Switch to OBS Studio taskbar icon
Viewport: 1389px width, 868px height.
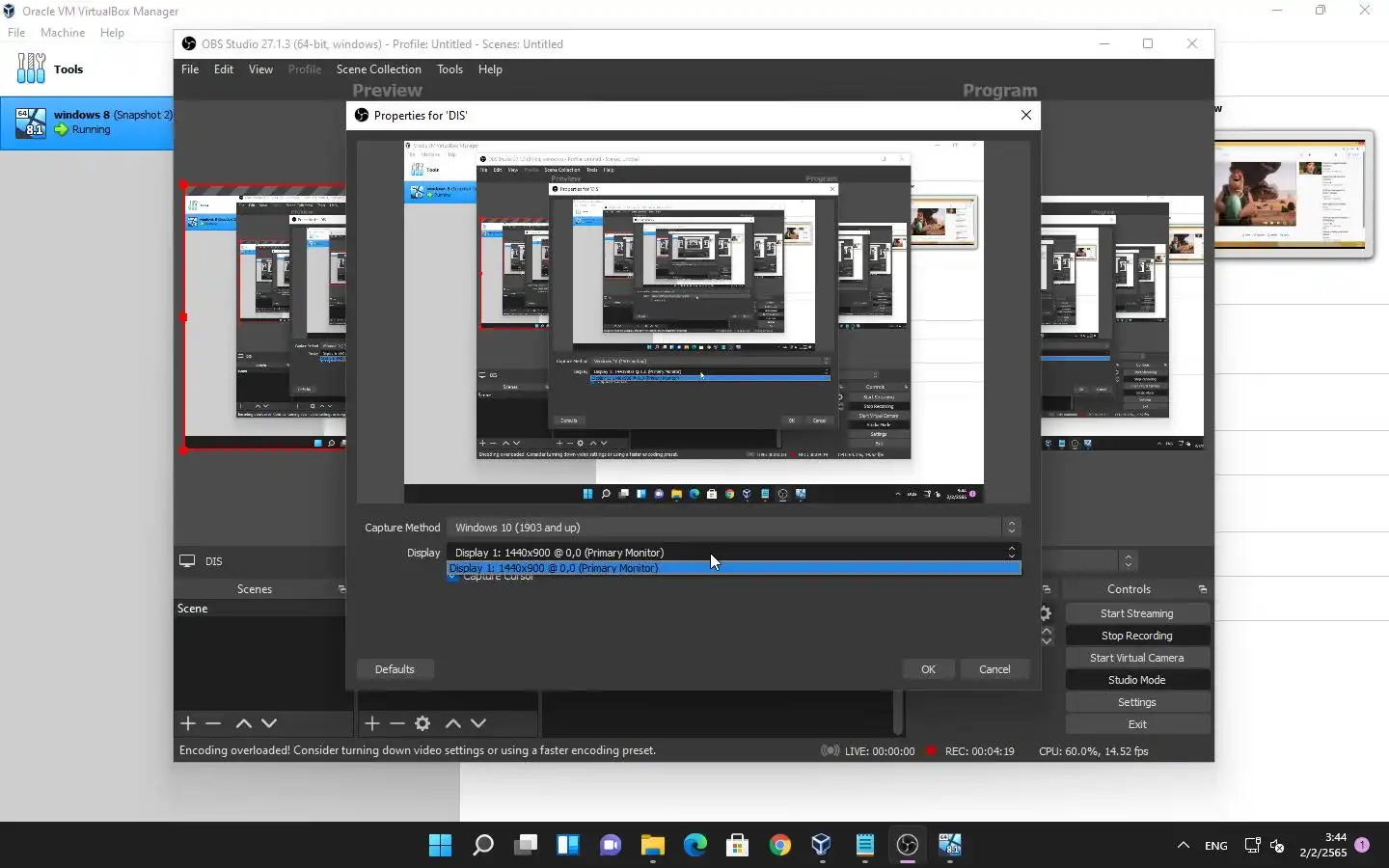pos(908,846)
